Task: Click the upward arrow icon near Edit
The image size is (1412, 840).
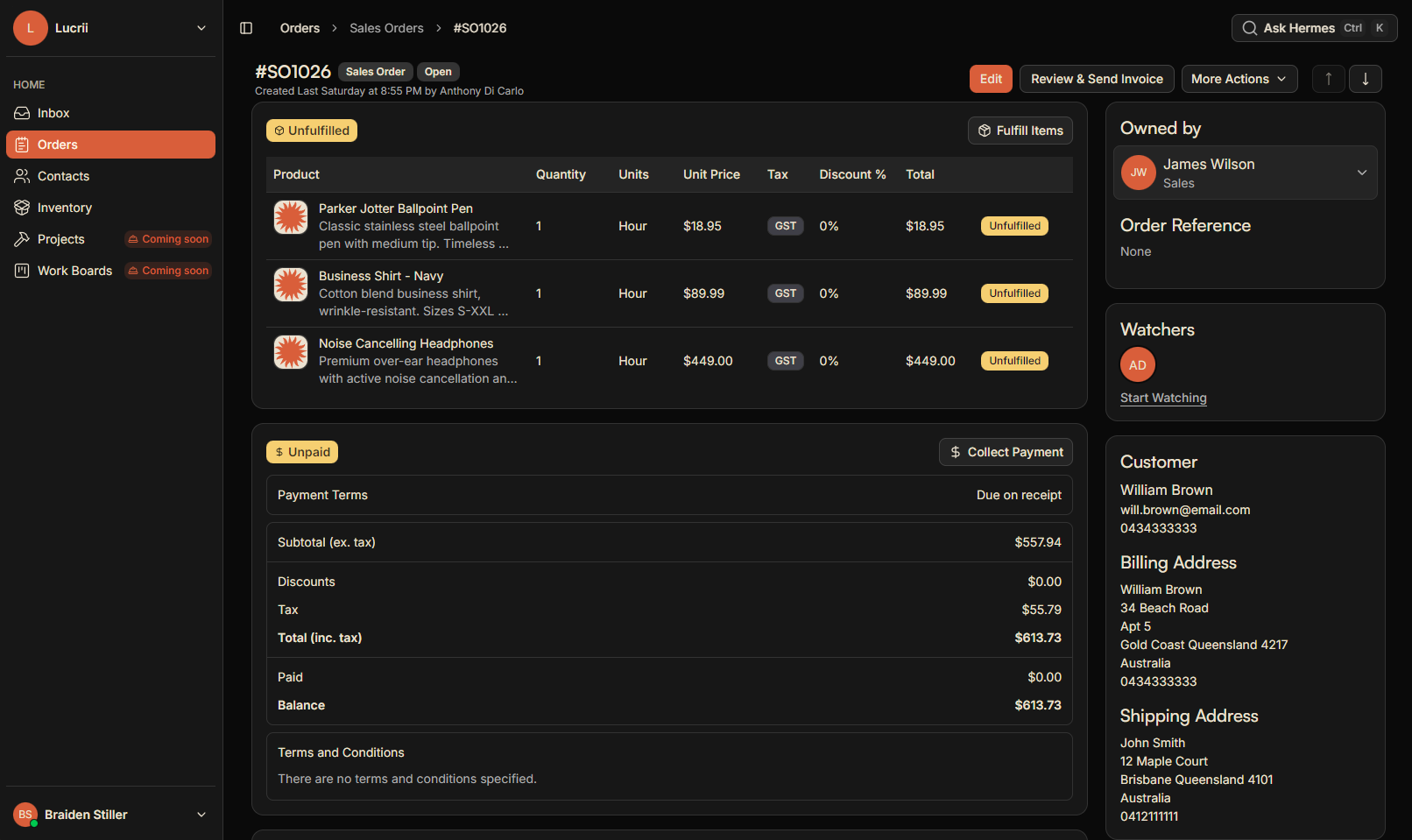Action: pos(1328,79)
